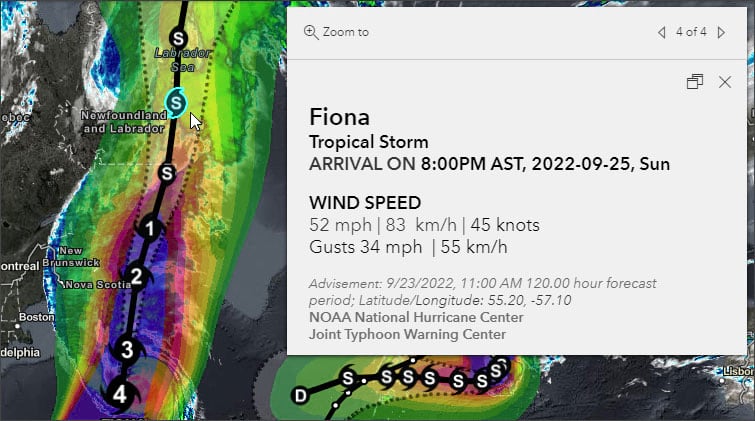Viewport: 755px width, 421px height.
Task: Select the category 4 hurricane marker
Action: tap(120, 393)
